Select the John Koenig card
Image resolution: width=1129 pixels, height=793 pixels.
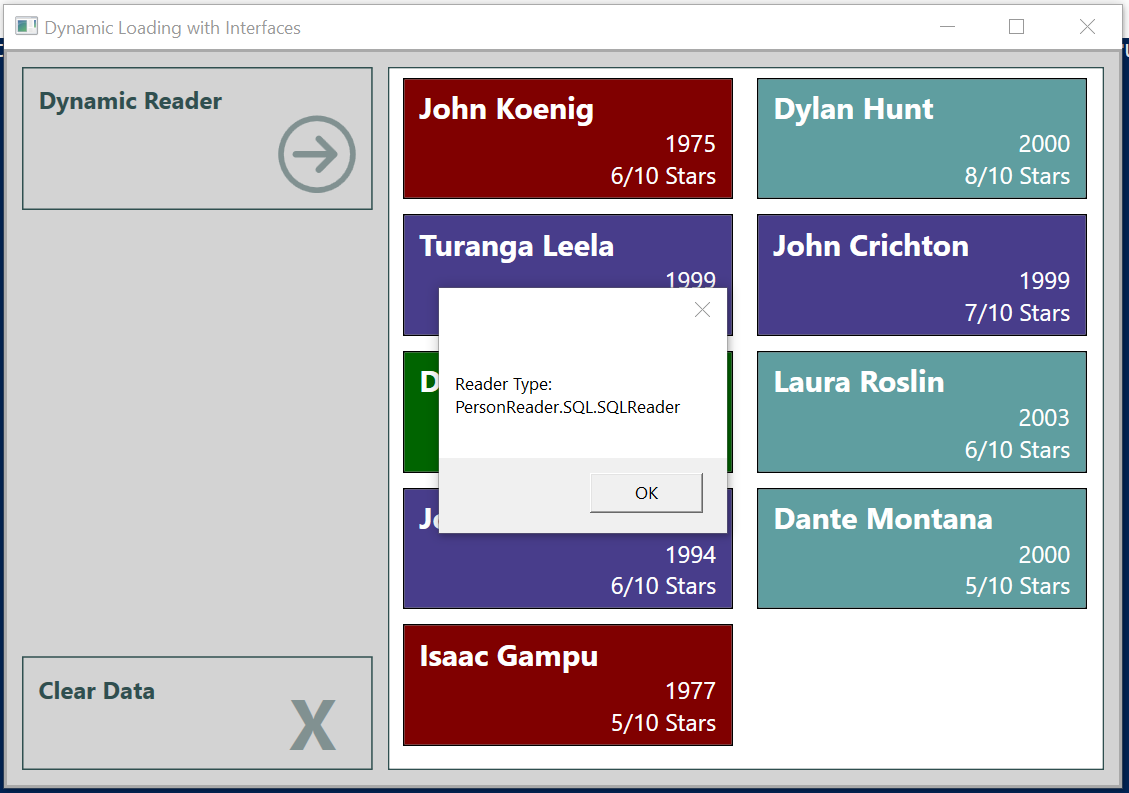click(567, 138)
